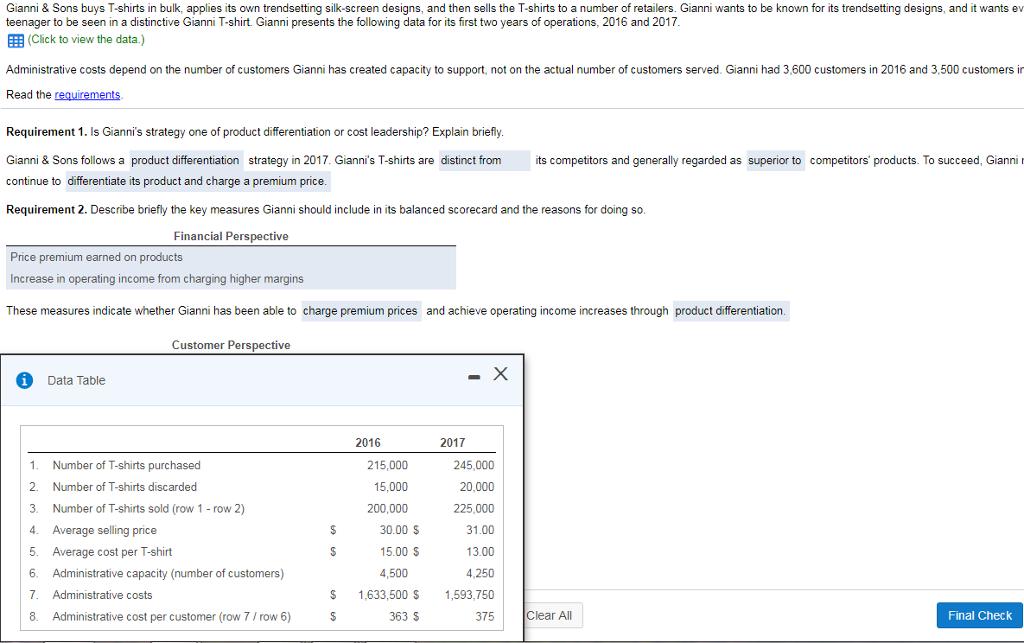This screenshot has width=1024, height=643.
Task: Click the 363 cell
Action: tap(398, 616)
